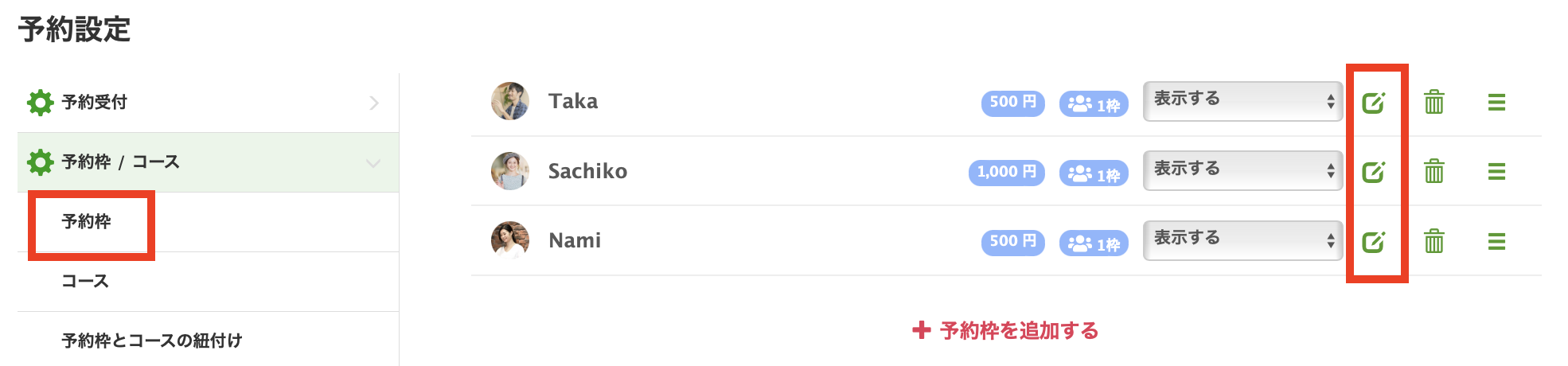Viewport: 1568px width, 366px height.
Task: Delete Nami slot with trash icon
Action: click(1434, 240)
